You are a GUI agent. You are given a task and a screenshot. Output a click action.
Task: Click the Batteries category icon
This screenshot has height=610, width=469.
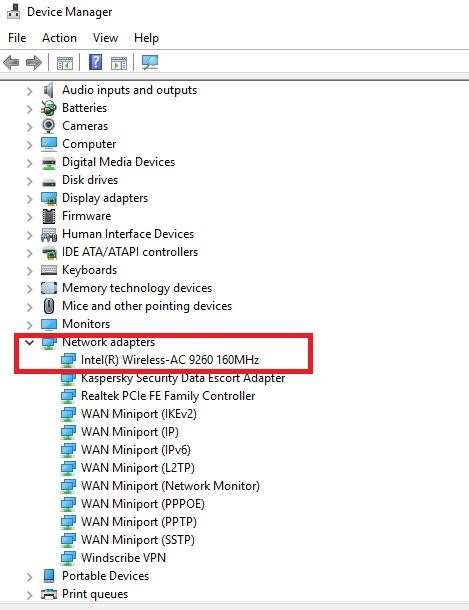[49, 108]
